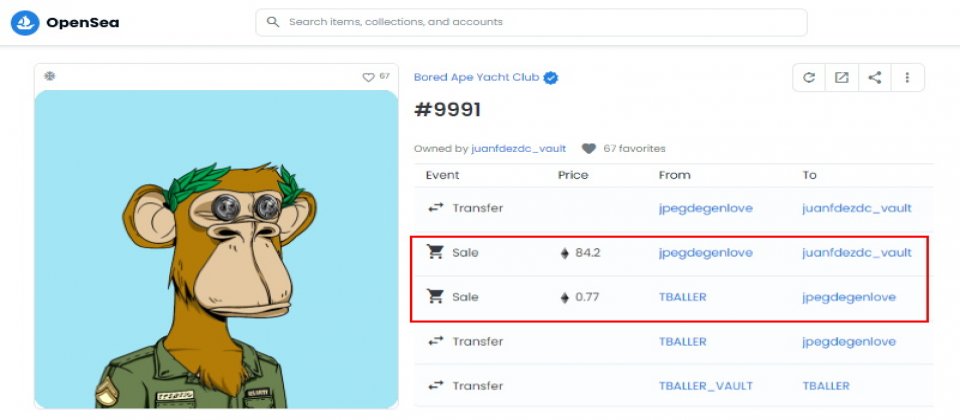Viewport: 960px width, 420px height.
Task: Click the refresh metadata icon
Action: pos(809,78)
